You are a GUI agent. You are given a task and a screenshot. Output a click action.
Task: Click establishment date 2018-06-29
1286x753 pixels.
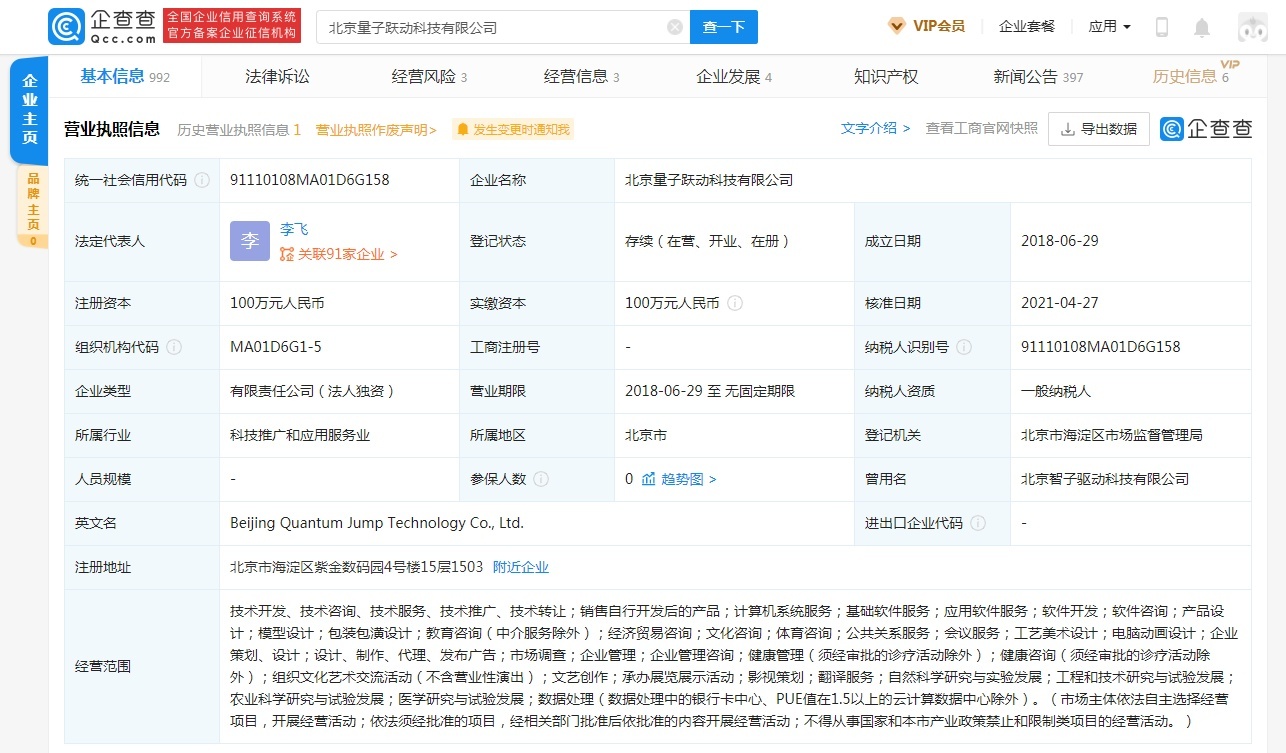click(x=1060, y=241)
